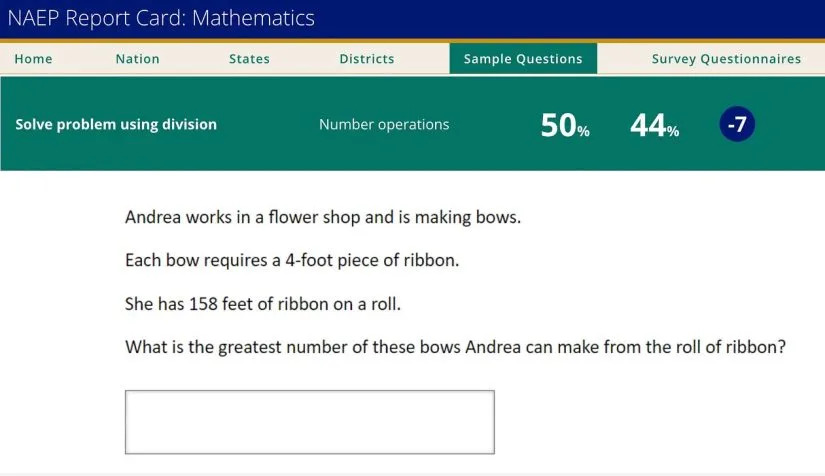Click the line 'She has 158 feet of ribbon'
The width and height of the screenshot is (825, 476).
click(263, 304)
